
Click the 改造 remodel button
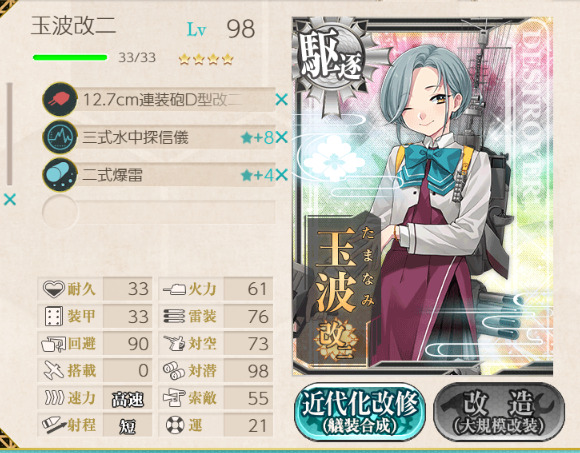[x=499, y=412]
